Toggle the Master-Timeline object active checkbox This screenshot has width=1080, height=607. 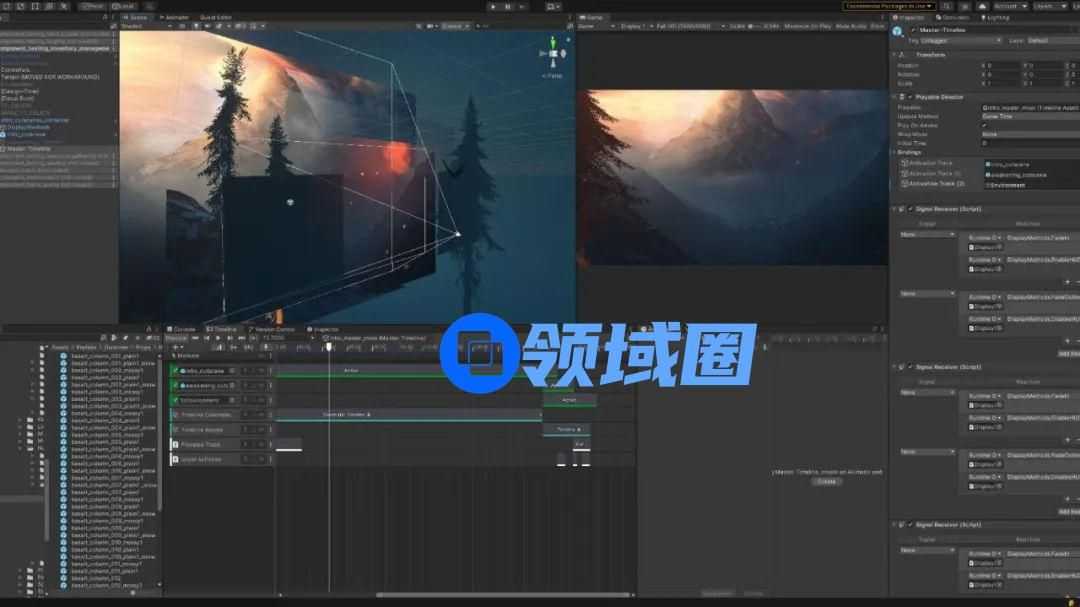pos(913,30)
